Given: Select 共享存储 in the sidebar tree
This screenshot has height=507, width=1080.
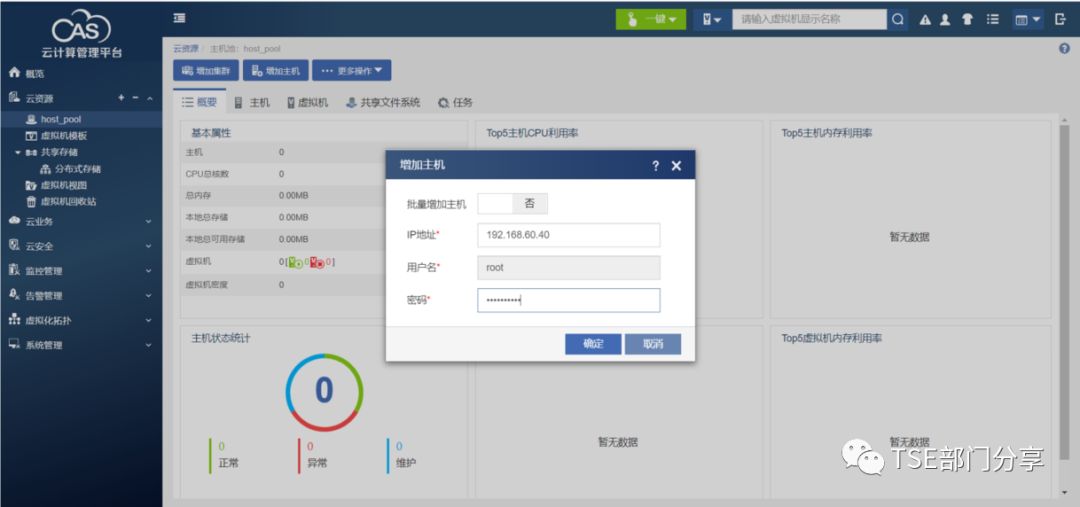Looking at the screenshot, I should [x=59, y=152].
